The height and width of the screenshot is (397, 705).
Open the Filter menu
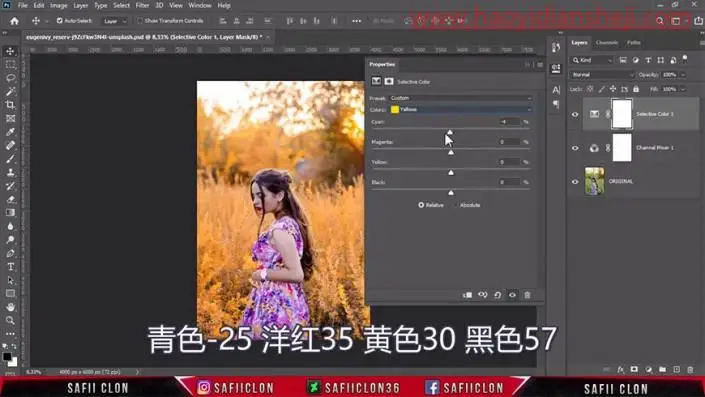click(x=142, y=5)
